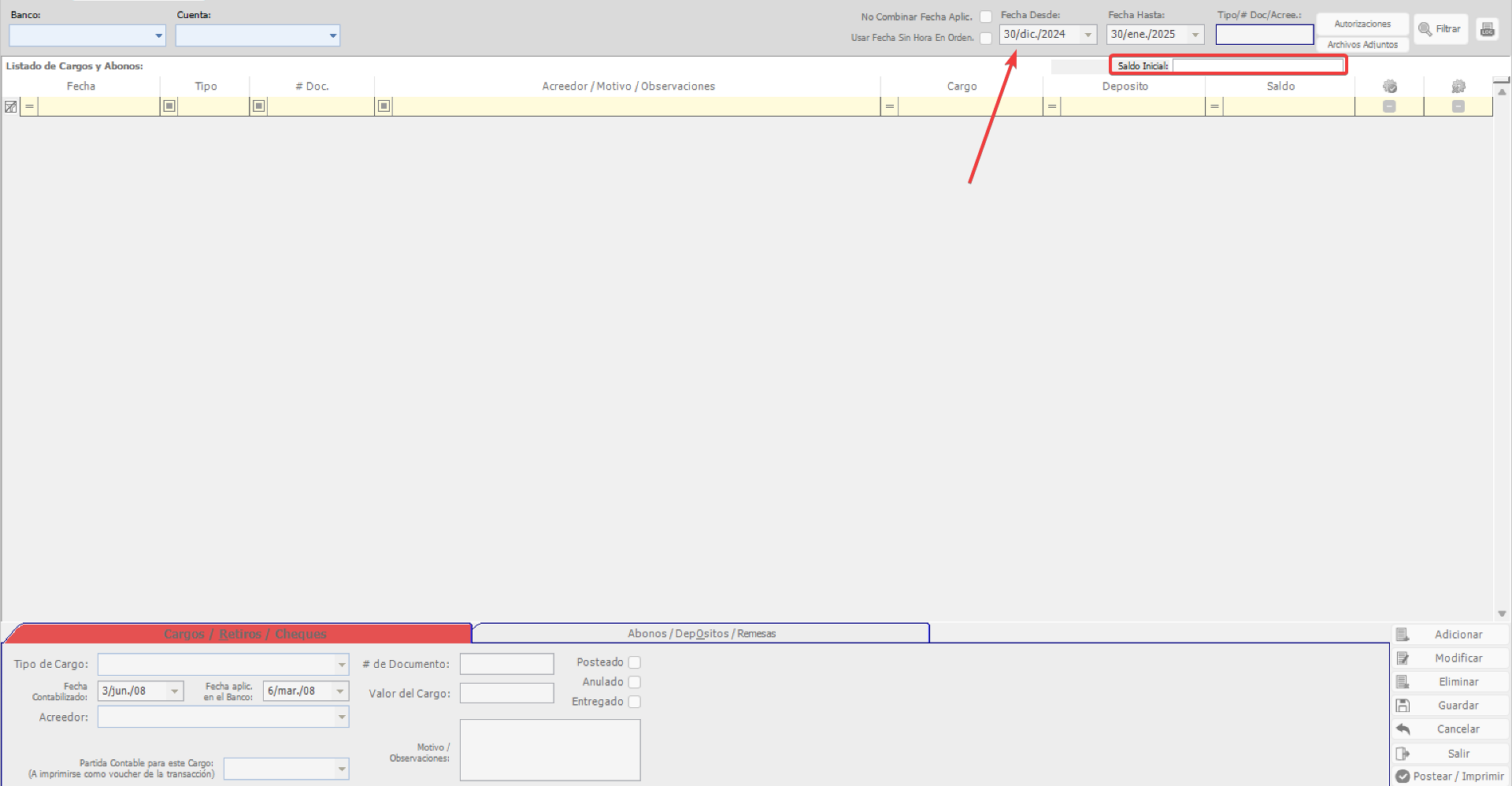
Task: Open the Tipo de Cargo dropdown
Action: [341, 665]
